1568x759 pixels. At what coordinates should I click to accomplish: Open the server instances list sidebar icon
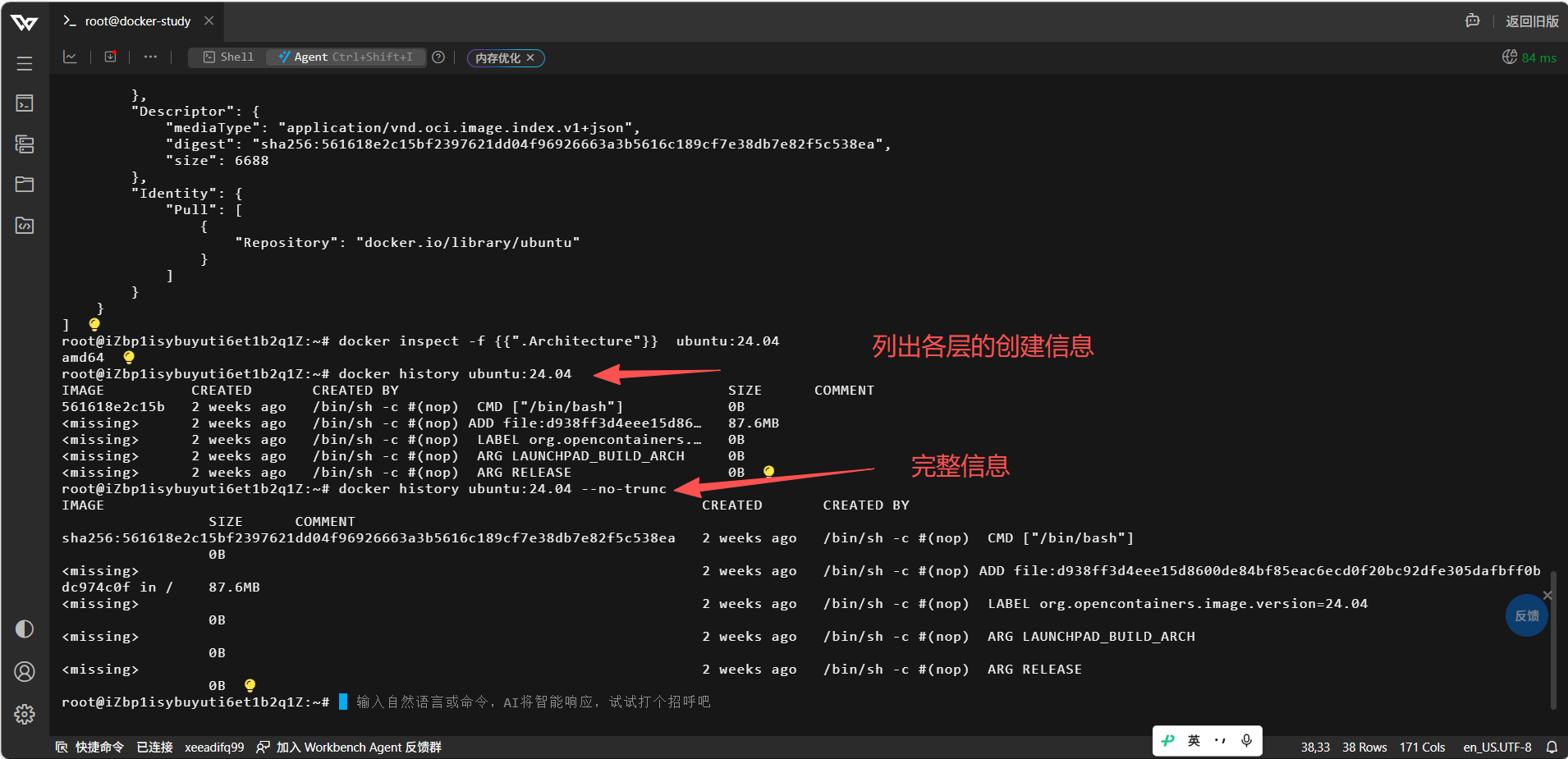click(x=25, y=144)
